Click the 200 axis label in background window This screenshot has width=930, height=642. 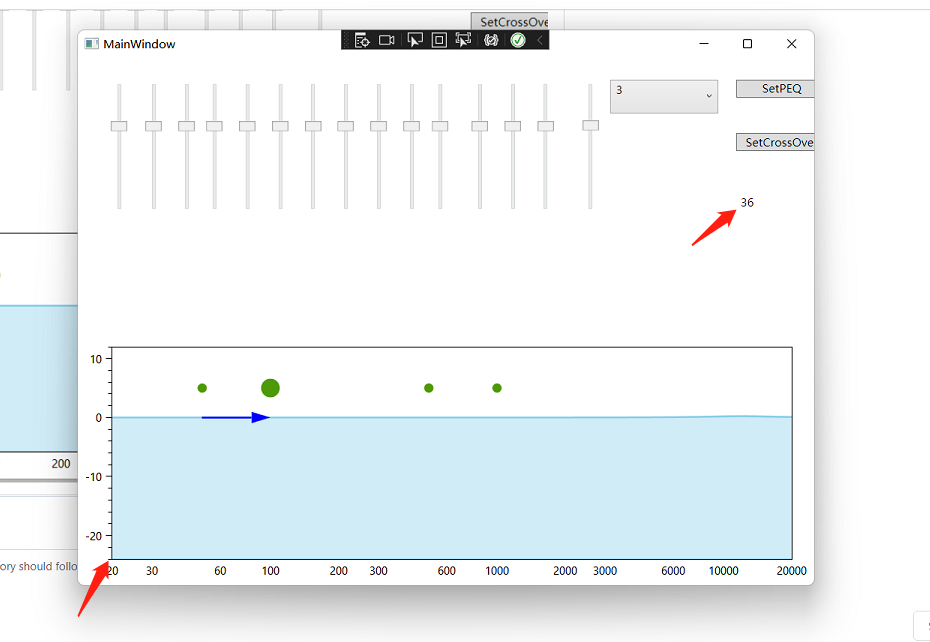click(60, 464)
